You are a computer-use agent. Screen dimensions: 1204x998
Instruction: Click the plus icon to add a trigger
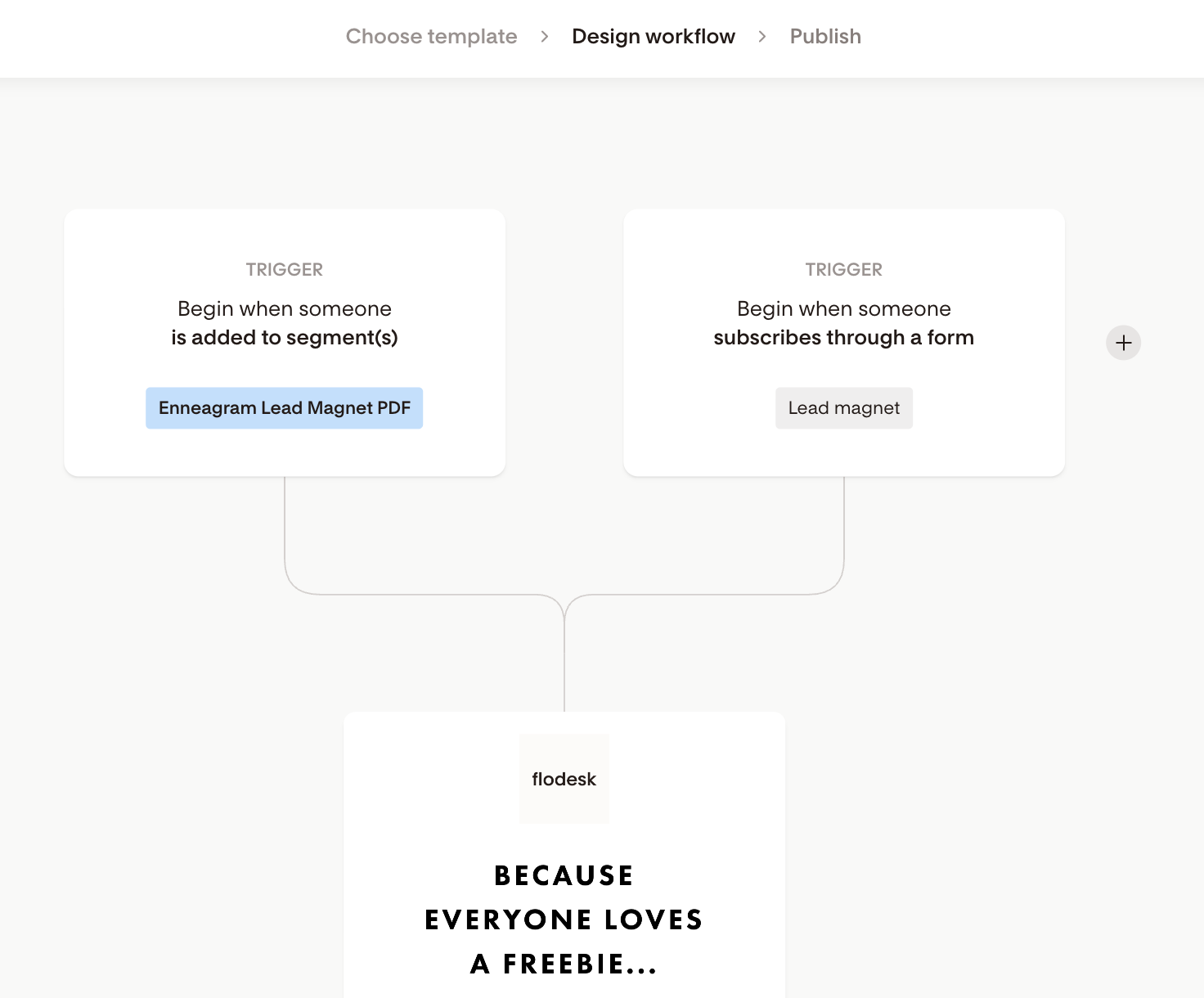1123,343
